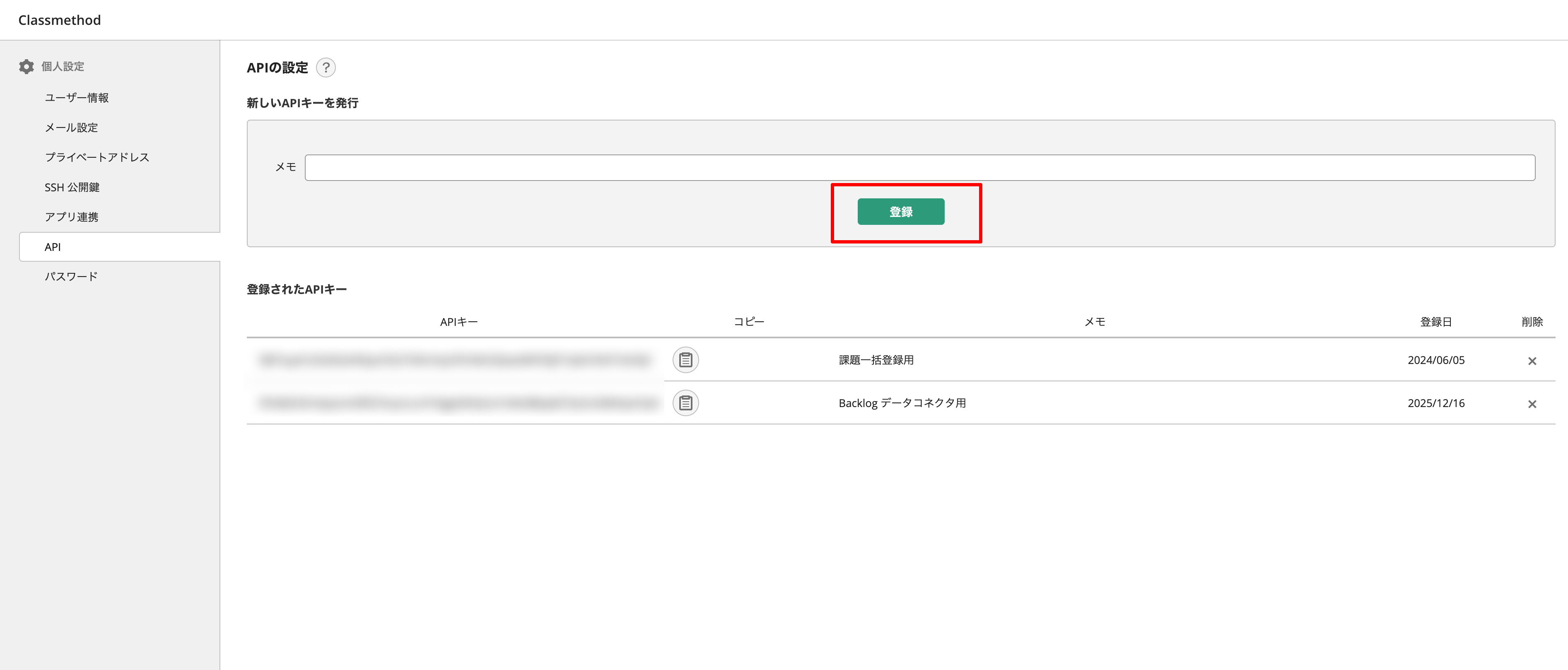Select SSH 公開鍵 sidebar item

pos(72,188)
